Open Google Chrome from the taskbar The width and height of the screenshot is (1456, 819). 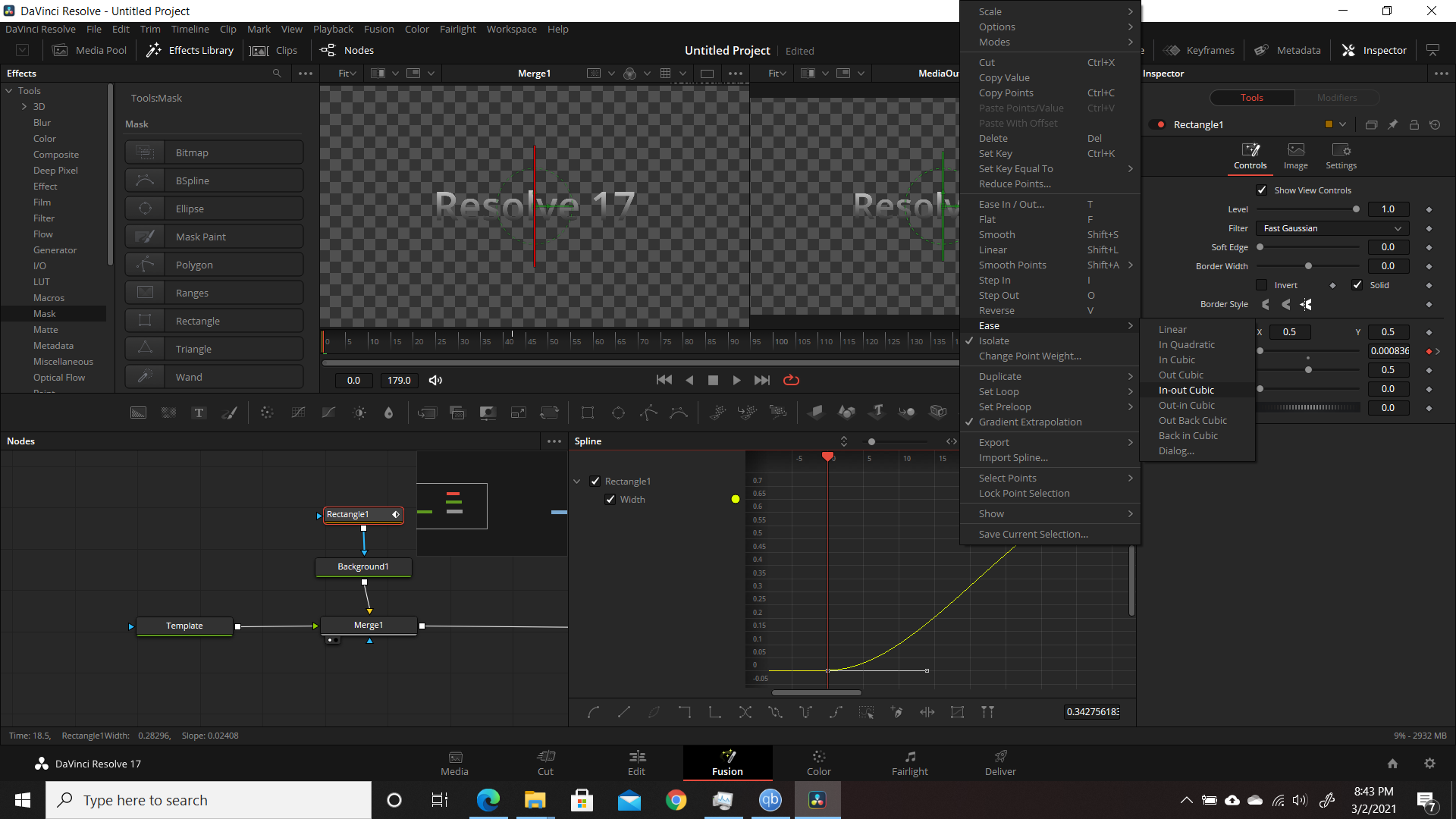tap(676, 800)
